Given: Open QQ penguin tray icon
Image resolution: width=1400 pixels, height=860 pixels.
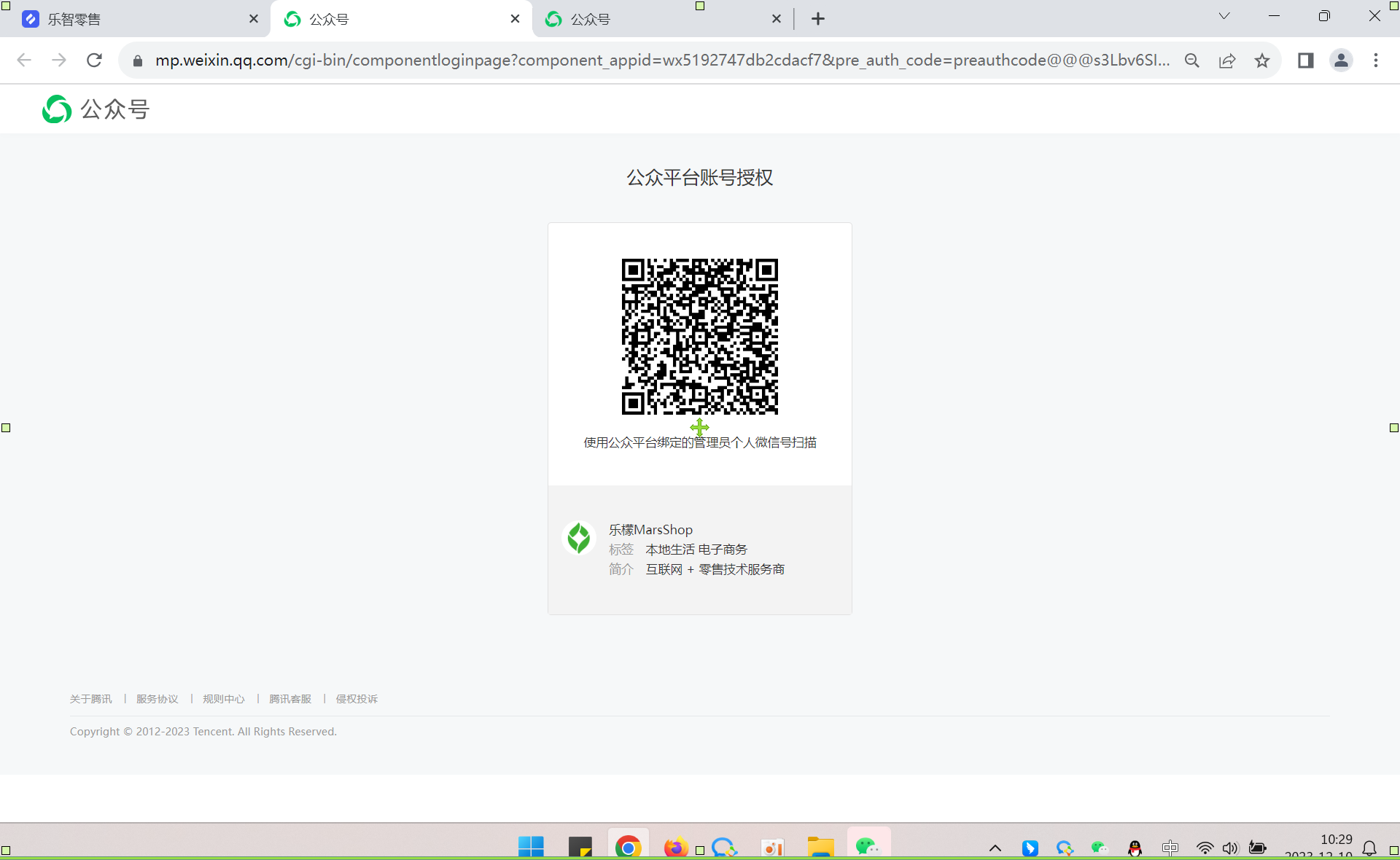Looking at the screenshot, I should [x=1135, y=848].
